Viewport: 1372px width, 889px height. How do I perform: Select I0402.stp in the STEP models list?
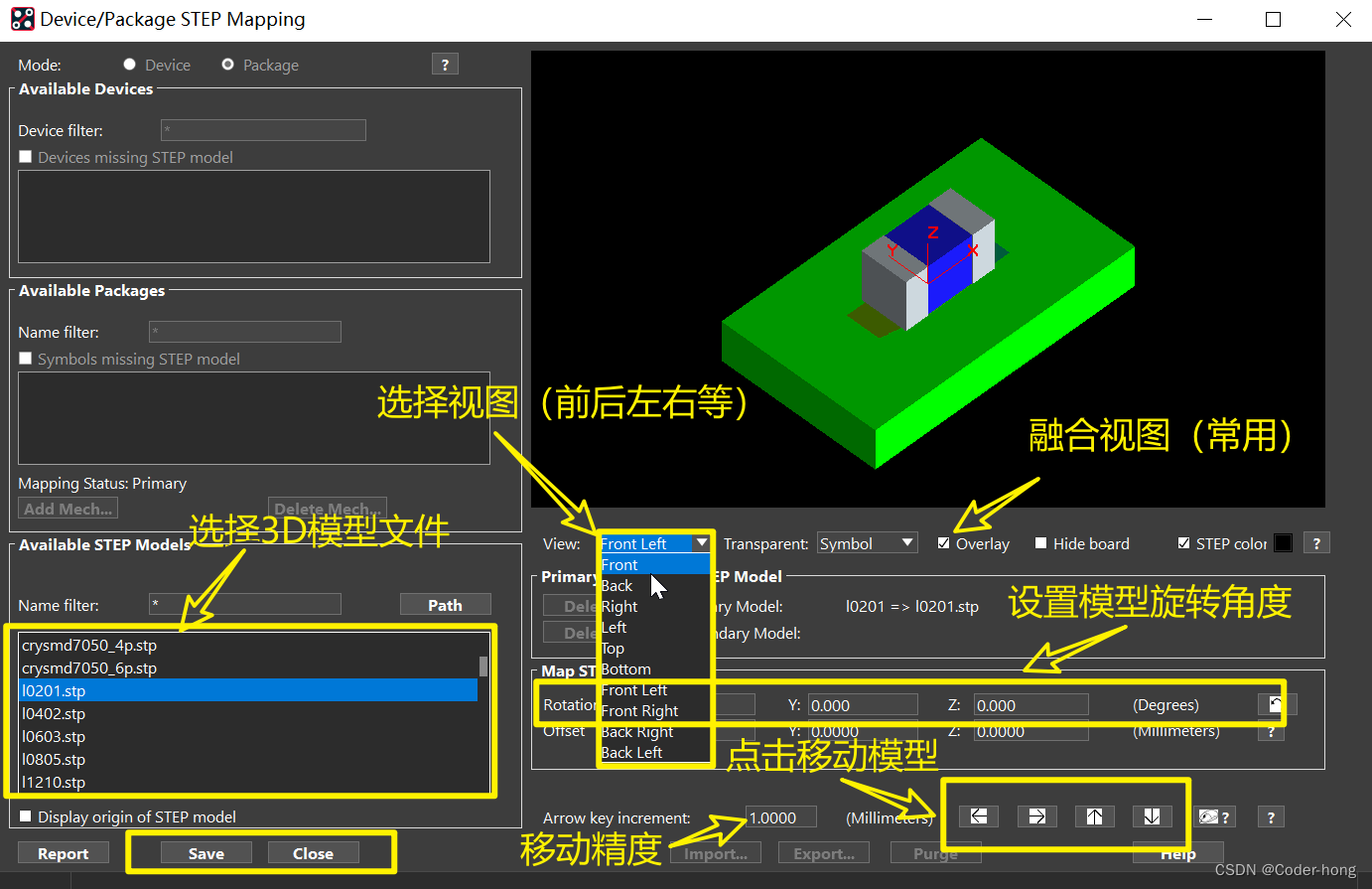coord(55,713)
